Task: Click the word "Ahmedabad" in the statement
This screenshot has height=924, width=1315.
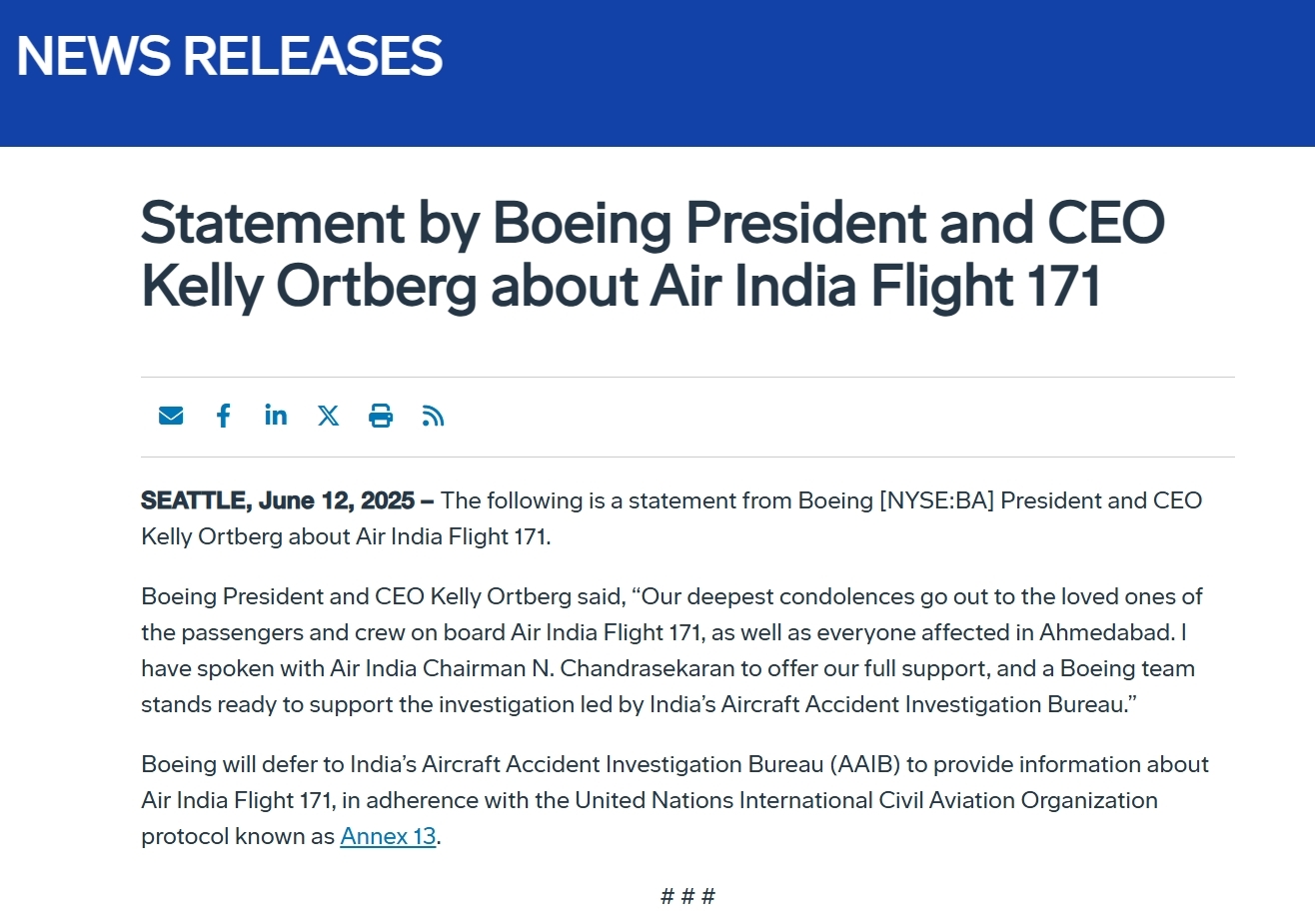Action: [x=1105, y=632]
